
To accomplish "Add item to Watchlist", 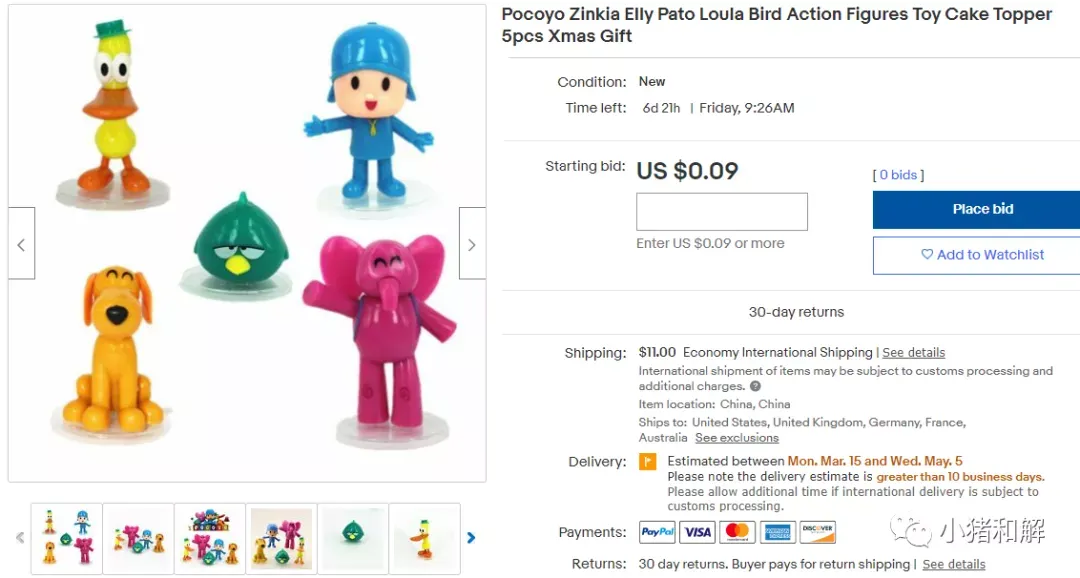I will click(977, 255).
